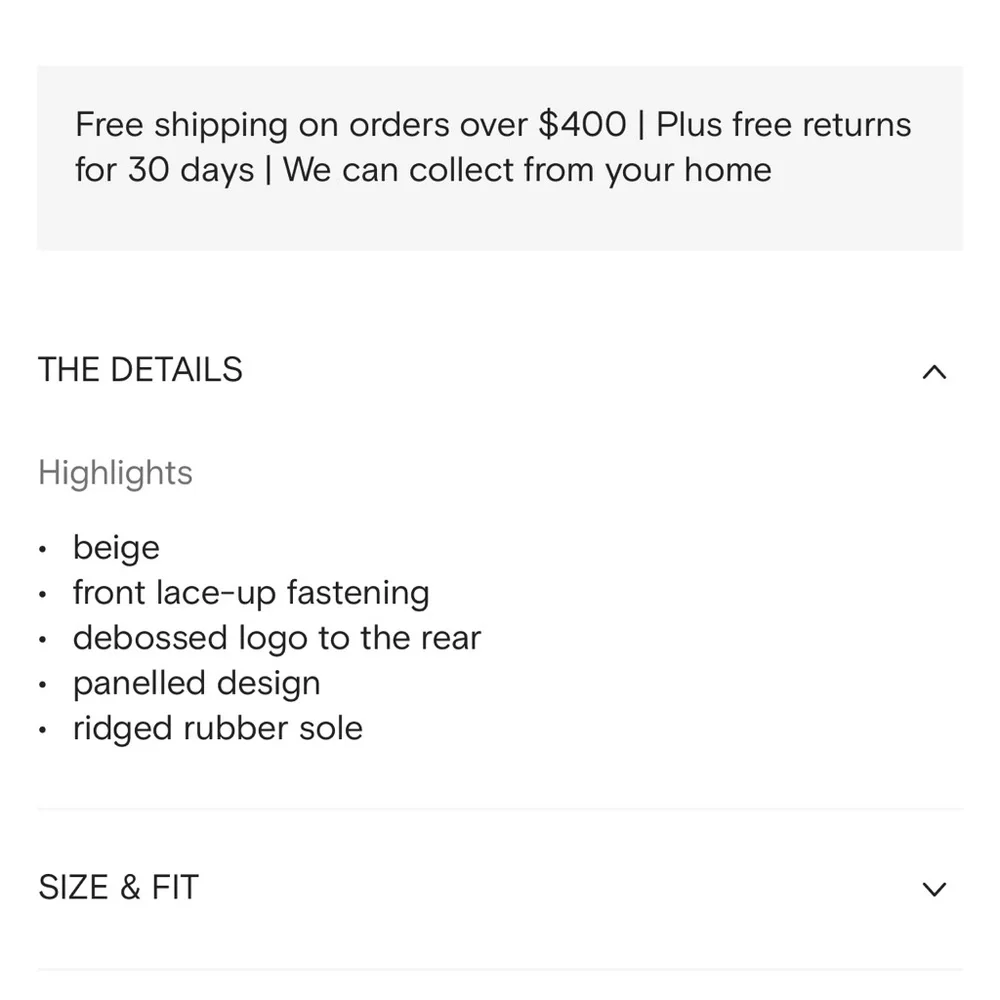Collapse THE DETAILS section using the up chevron
The height and width of the screenshot is (1000, 1000).
point(933,372)
